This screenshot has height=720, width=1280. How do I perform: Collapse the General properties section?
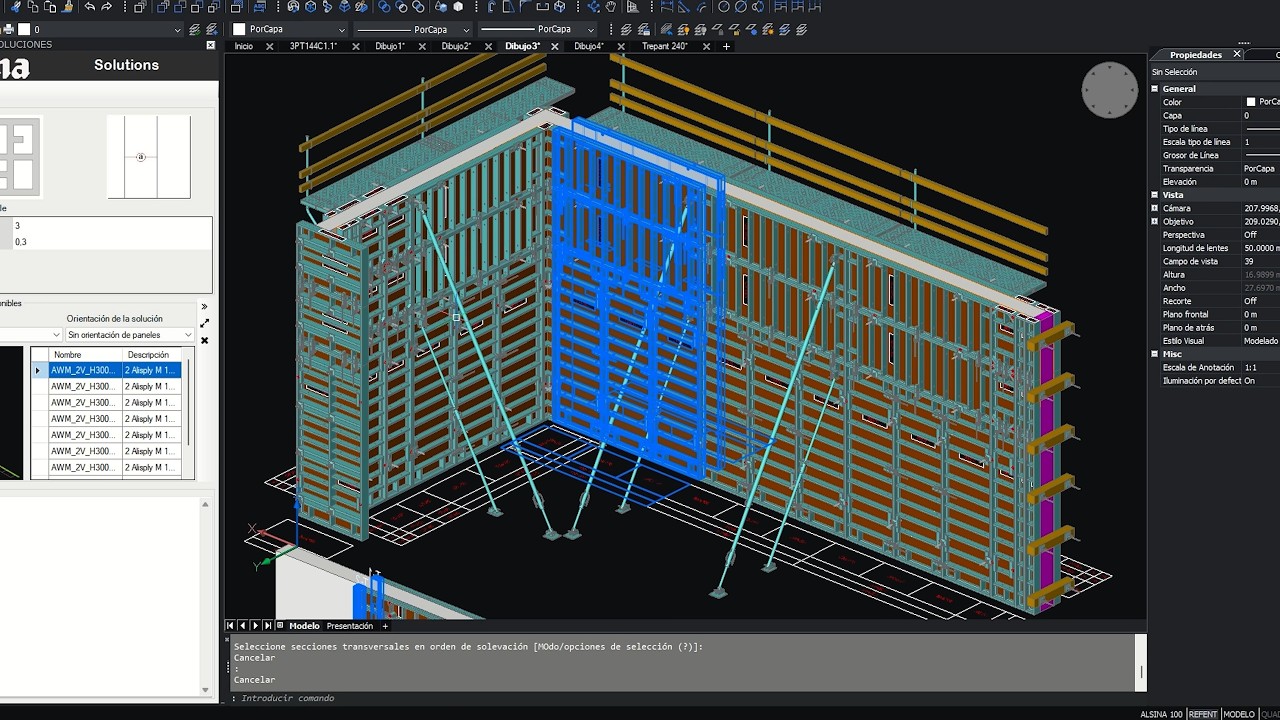[1155, 89]
